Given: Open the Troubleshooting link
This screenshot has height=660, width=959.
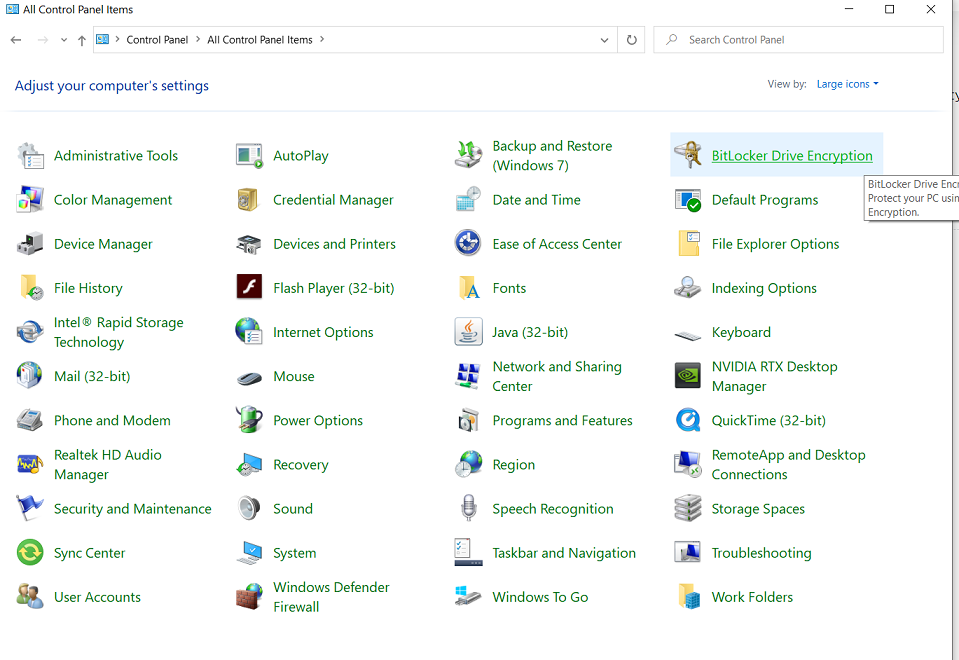Looking at the screenshot, I should (761, 553).
